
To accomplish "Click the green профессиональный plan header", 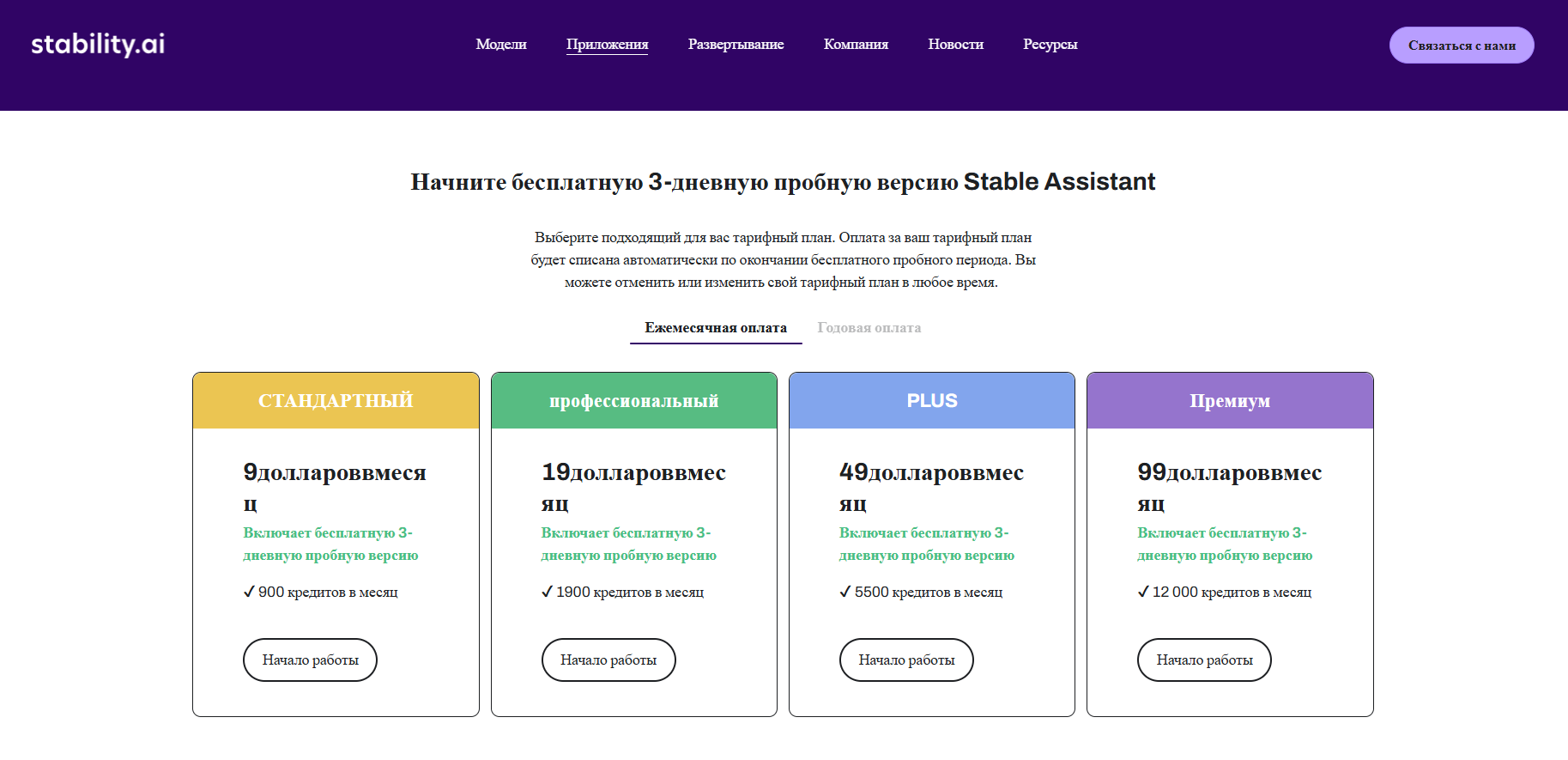I will point(633,401).
